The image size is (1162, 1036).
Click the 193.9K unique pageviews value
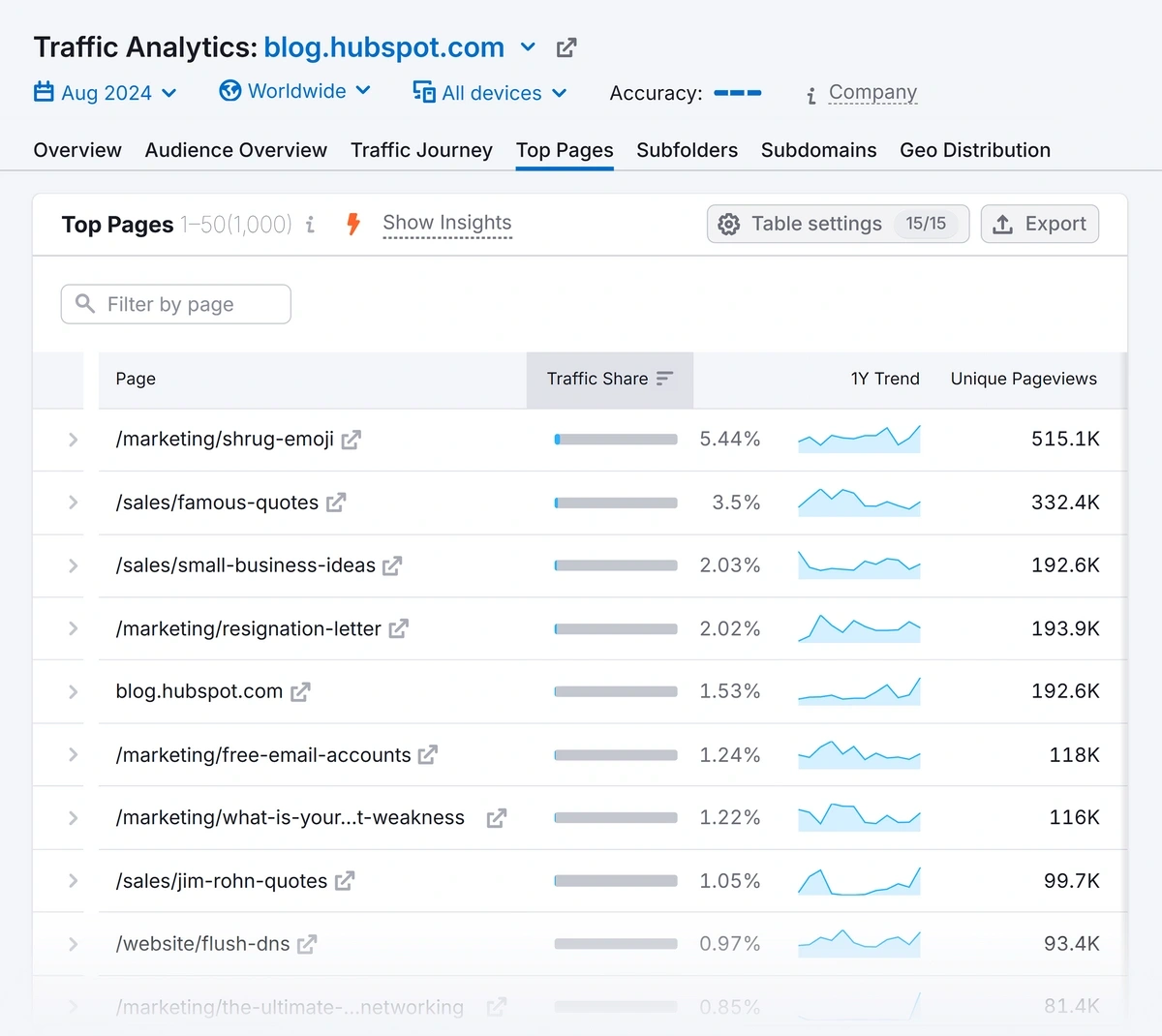[x=1065, y=628]
